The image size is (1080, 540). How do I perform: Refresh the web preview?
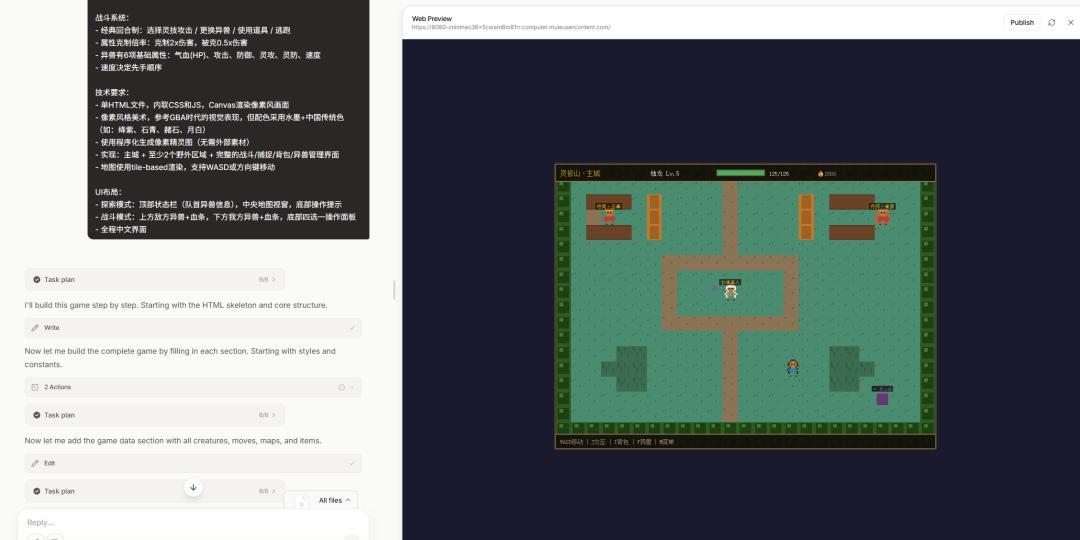coord(1051,22)
